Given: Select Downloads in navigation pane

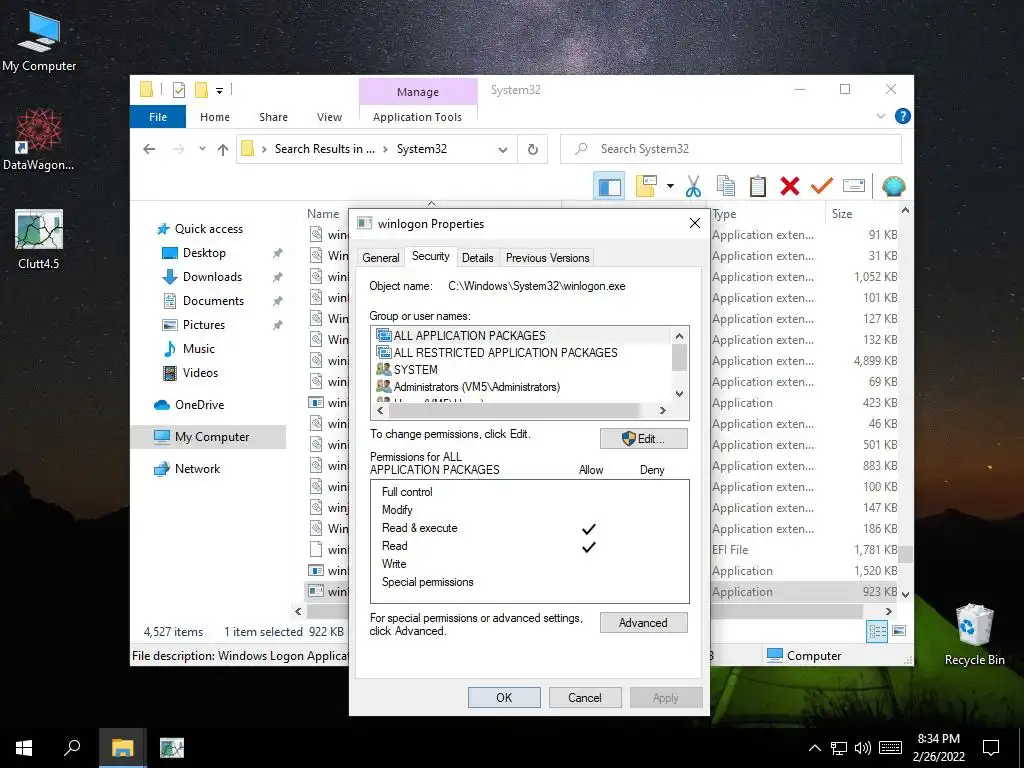Looking at the screenshot, I should (x=212, y=277).
